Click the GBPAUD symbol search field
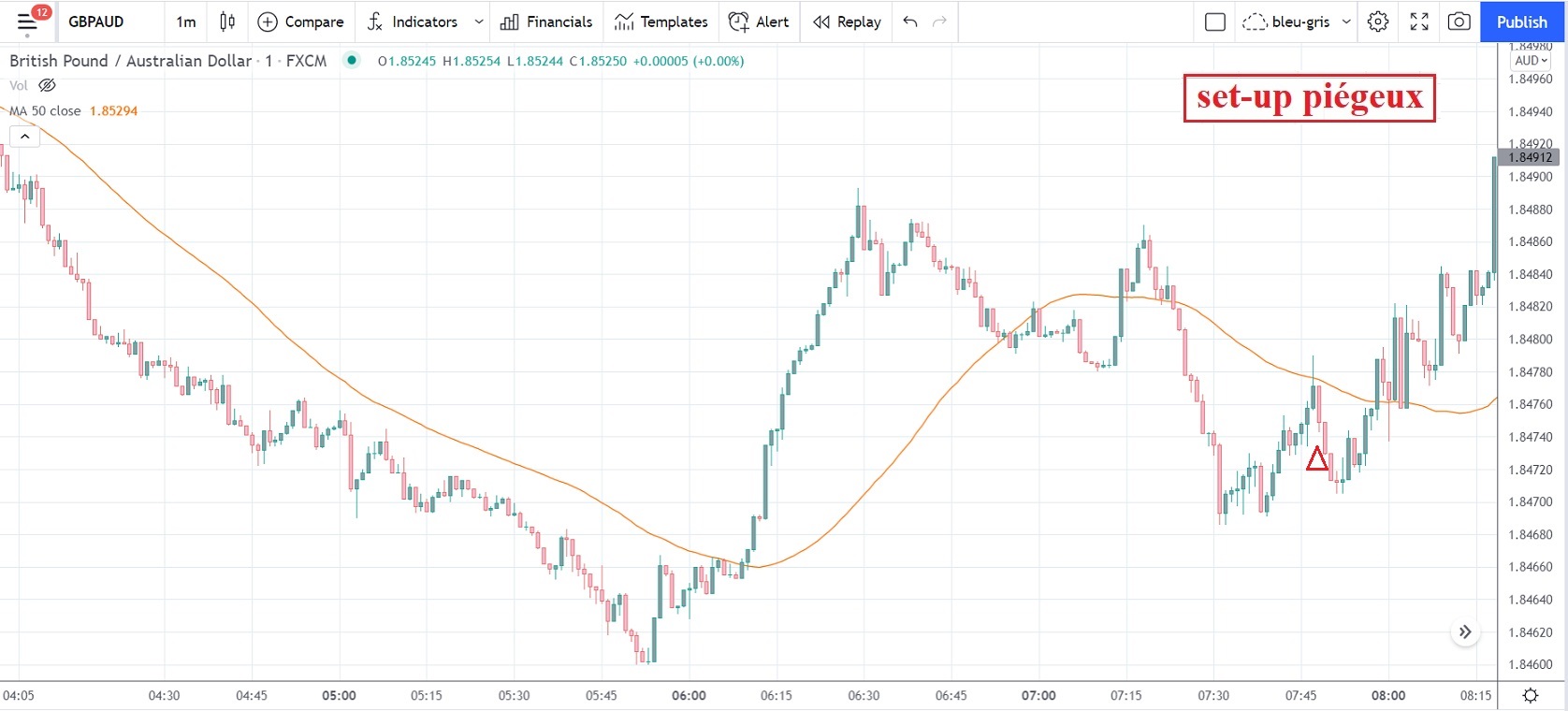This screenshot has width=1568, height=711. (96, 22)
